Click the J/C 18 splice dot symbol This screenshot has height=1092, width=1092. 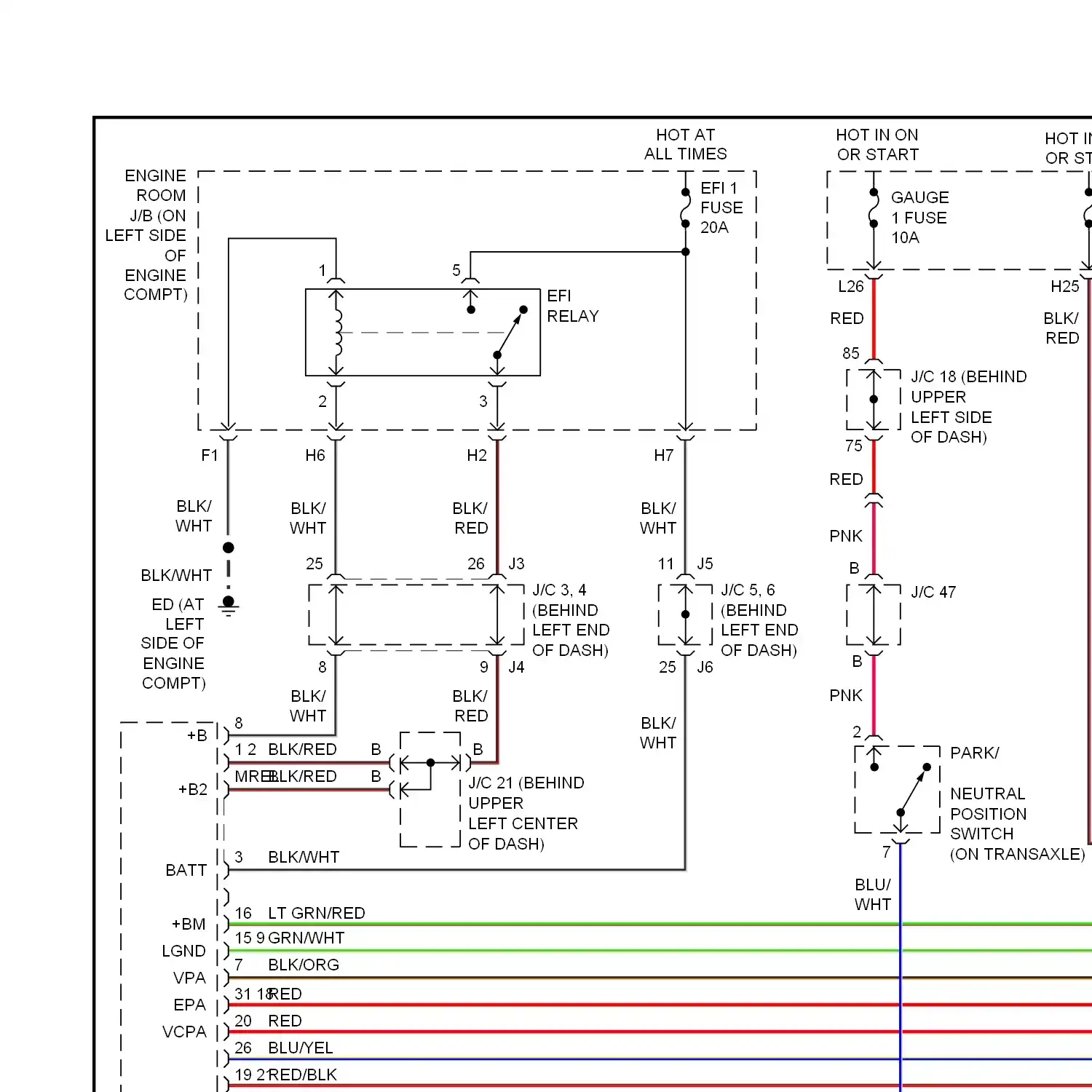pos(874,399)
